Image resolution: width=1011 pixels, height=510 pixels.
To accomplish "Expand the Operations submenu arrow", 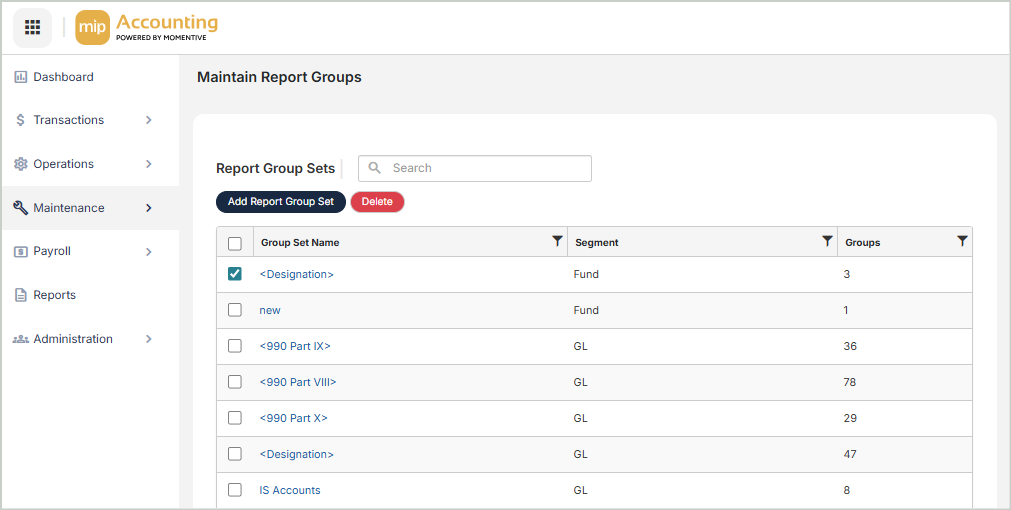I will (x=148, y=164).
